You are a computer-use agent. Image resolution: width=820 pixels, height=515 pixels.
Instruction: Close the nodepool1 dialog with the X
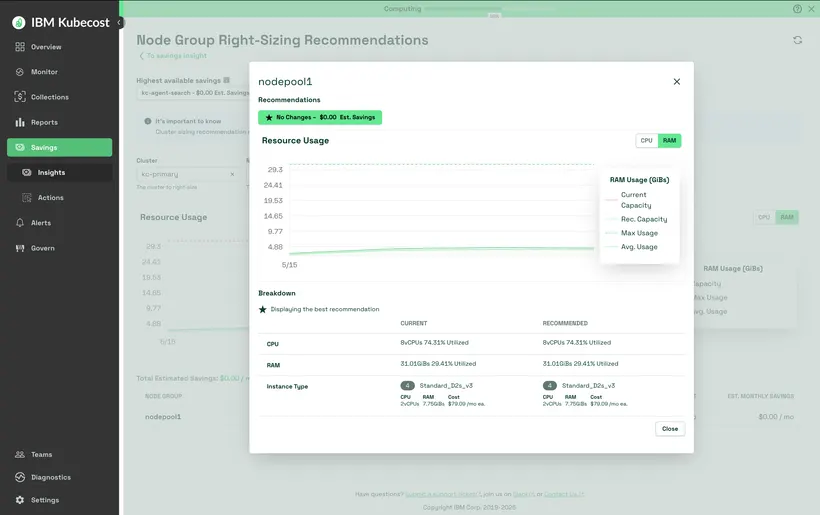pyautogui.click(x=677, y=82)
